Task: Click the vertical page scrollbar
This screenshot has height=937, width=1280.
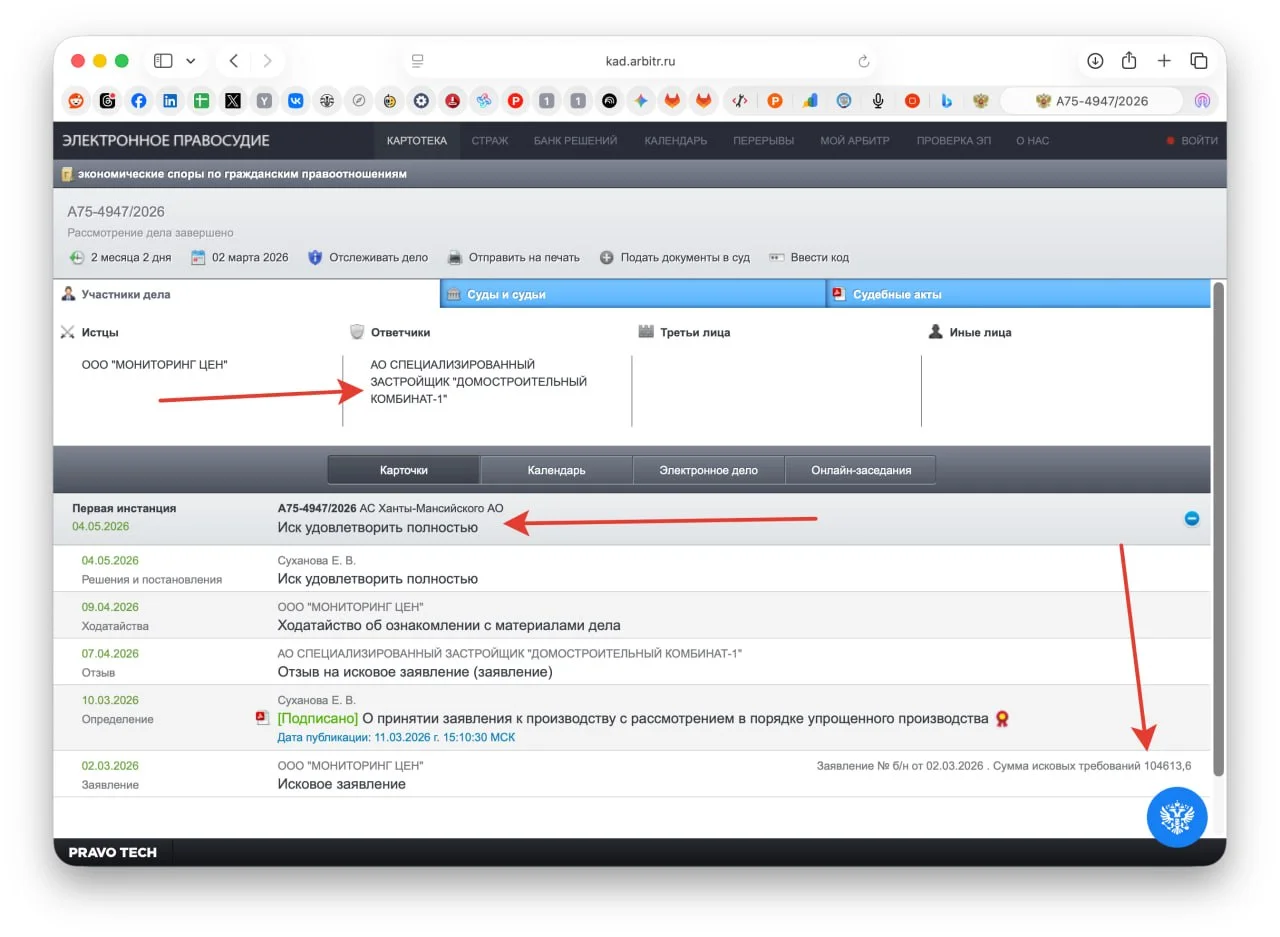Action: [1218, 528]
